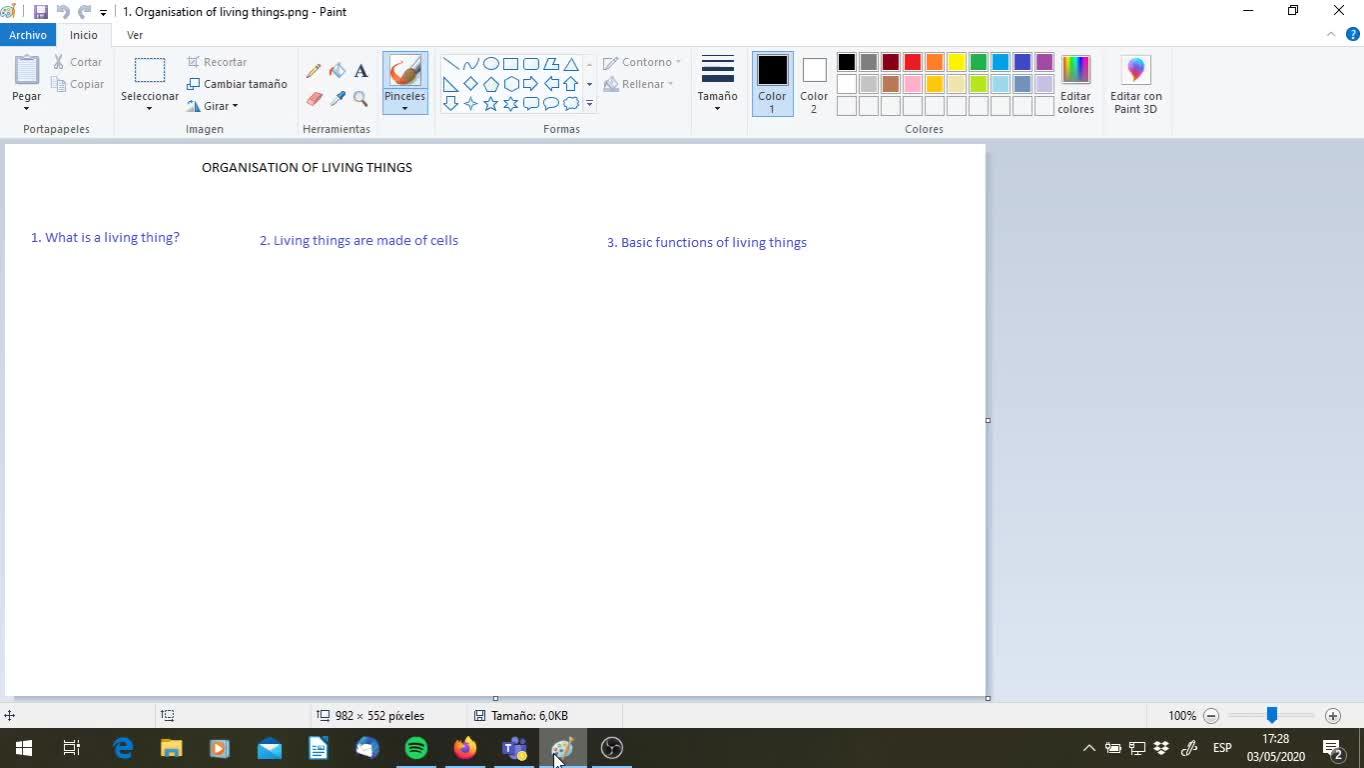The width and height of the screenshot is (1364, 768).
Task: Select the Text tool
Action: 361,71
